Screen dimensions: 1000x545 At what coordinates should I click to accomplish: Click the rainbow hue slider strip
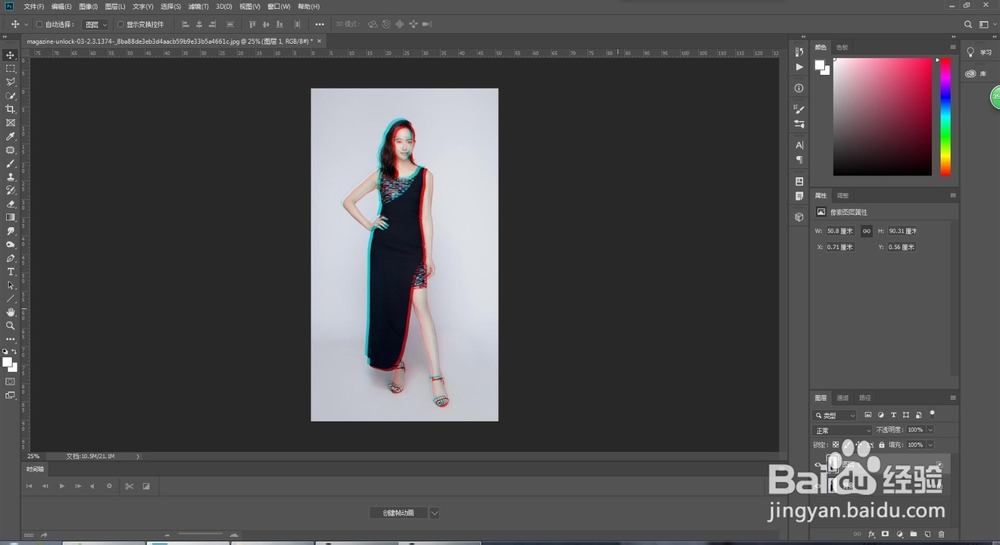945,117
